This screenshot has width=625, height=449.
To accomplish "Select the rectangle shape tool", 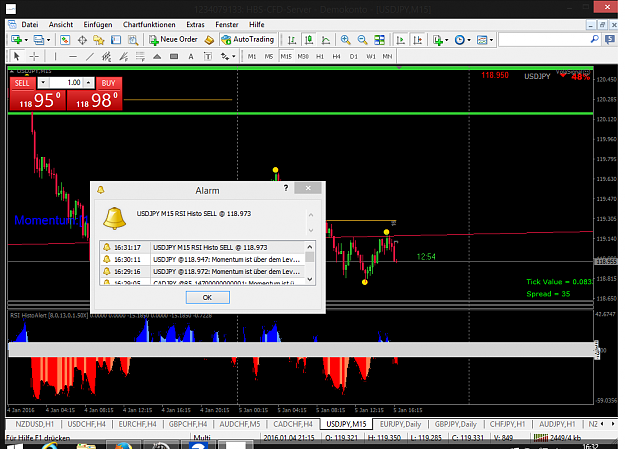I will [x=174, y=57].
